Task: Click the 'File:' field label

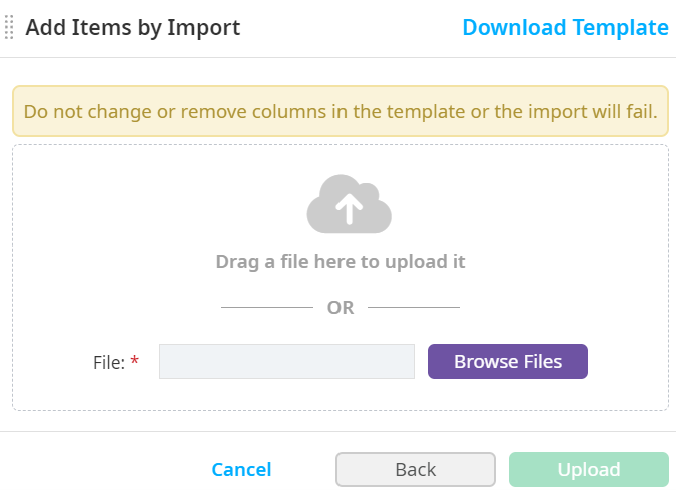Action: pos(108,362)
